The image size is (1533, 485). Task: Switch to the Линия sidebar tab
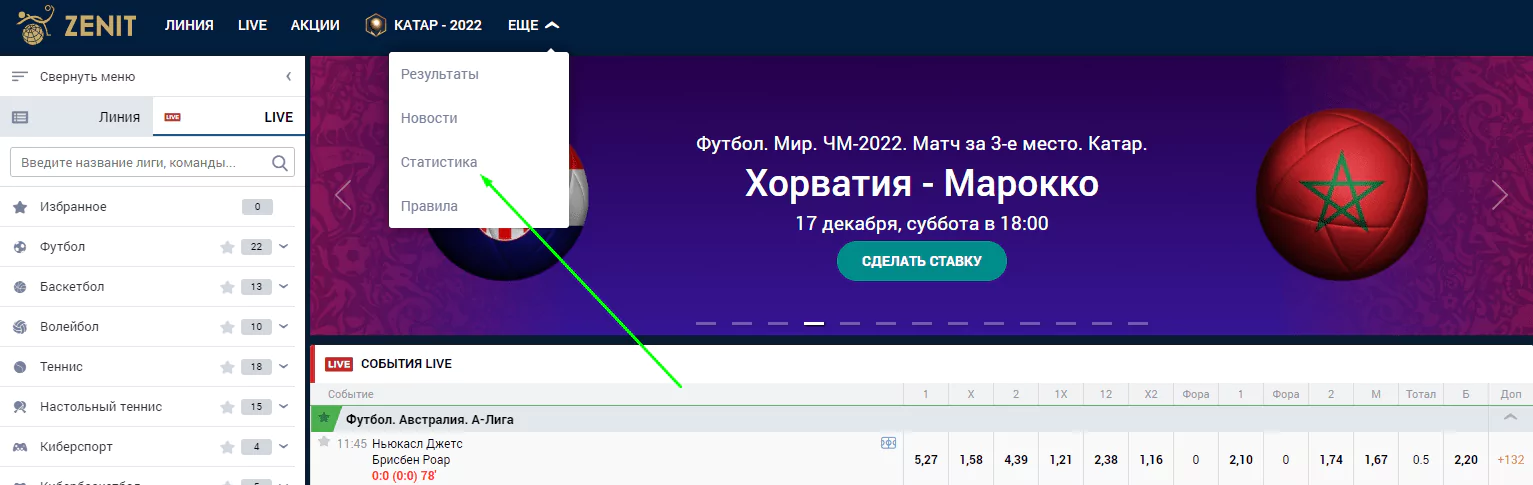point(77,117)
